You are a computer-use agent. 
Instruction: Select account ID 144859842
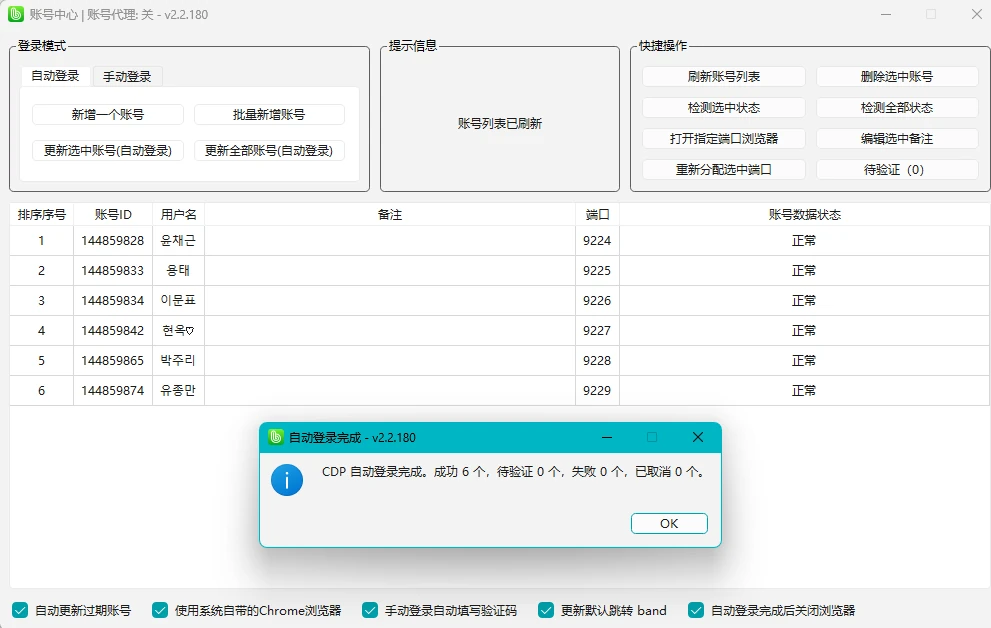pos(112,330)
